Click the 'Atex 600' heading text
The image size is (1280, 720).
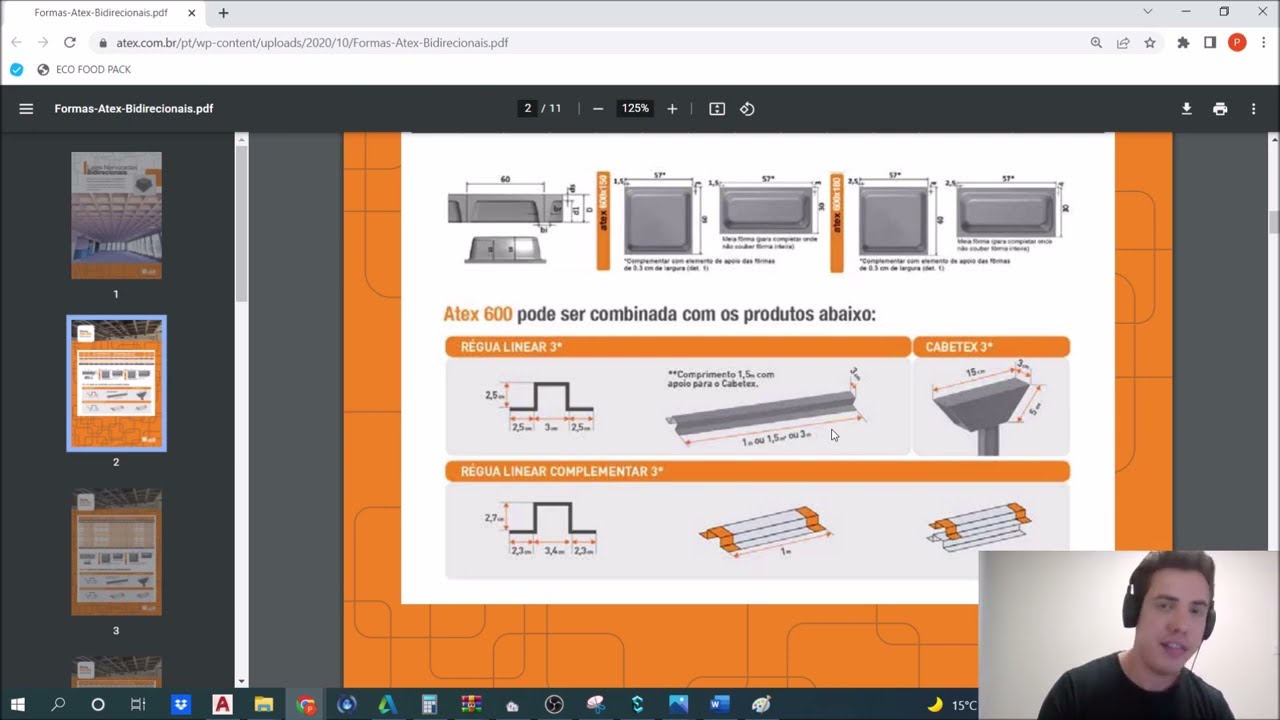pos(478,314)
